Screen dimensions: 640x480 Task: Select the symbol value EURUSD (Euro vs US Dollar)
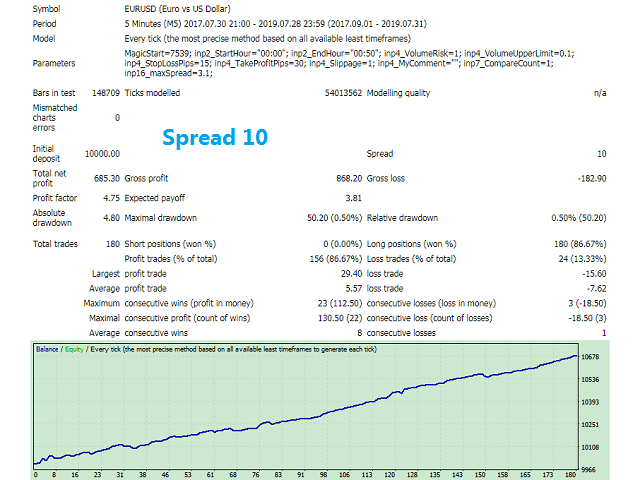point(178,9)
